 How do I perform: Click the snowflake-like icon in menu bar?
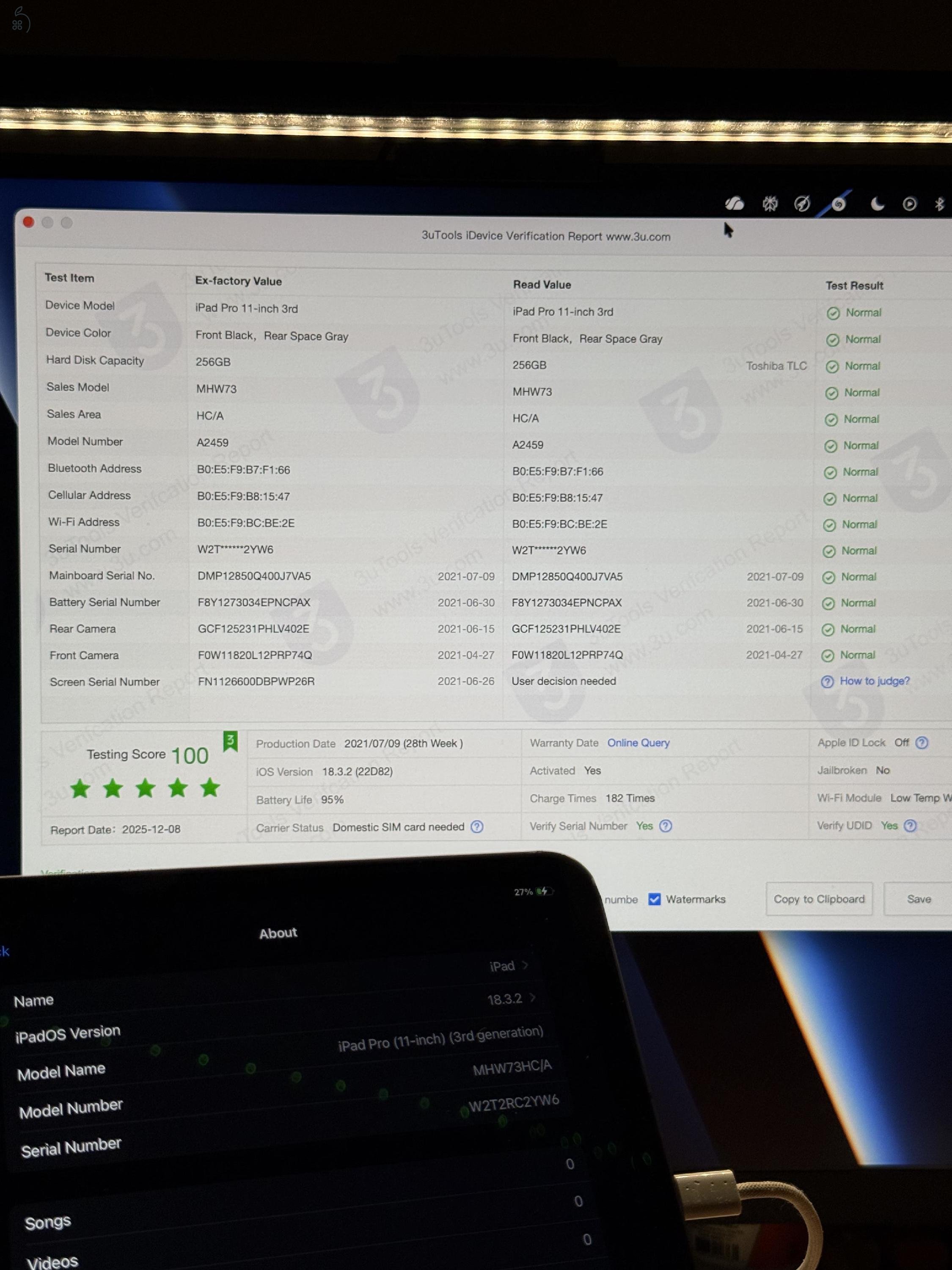[770, 203]
